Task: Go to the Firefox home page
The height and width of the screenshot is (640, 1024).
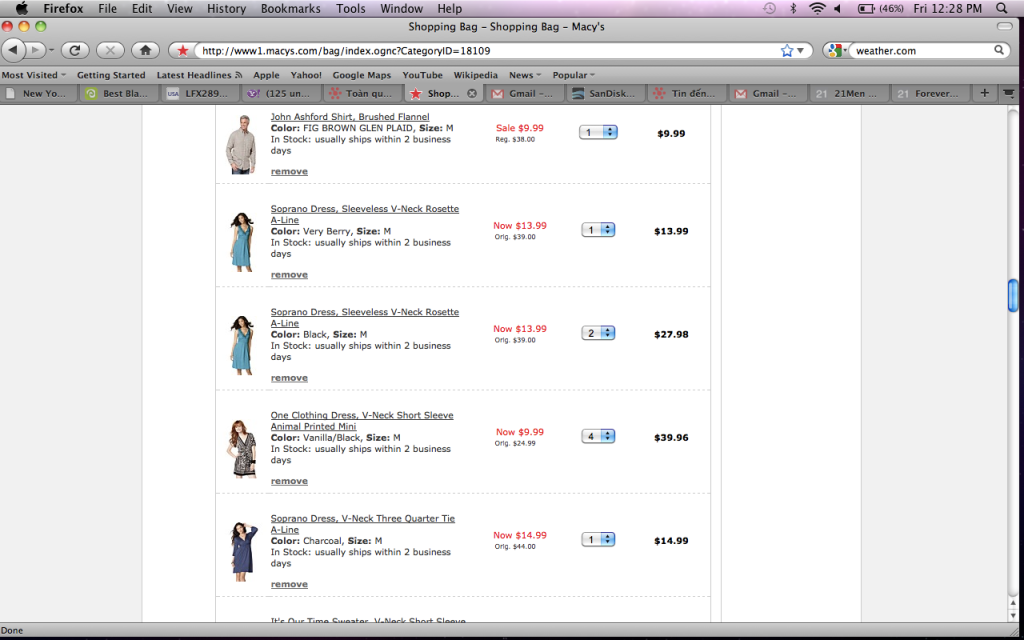Action: (x=145, y=50)
